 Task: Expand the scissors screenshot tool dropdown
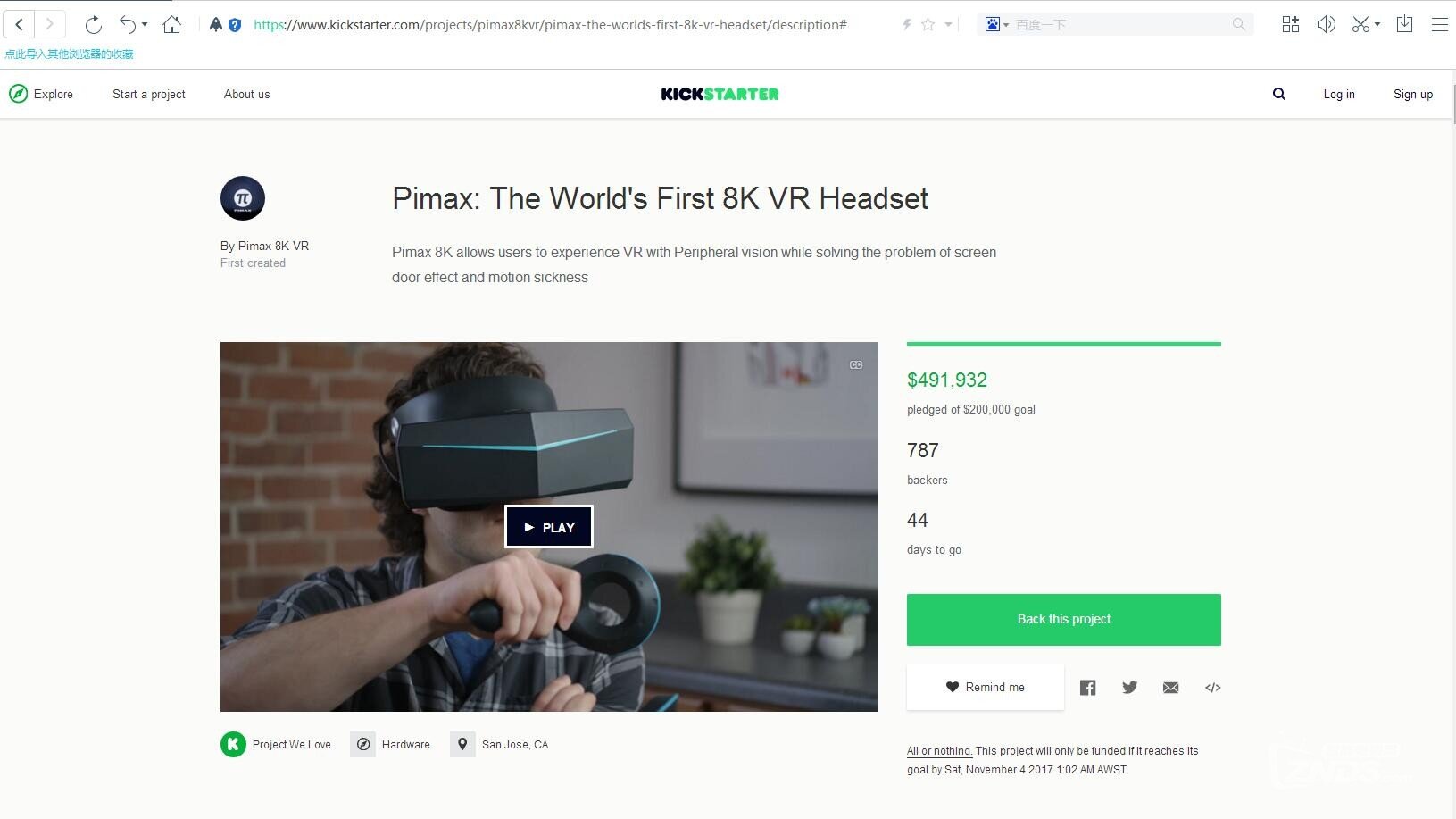1377,25
